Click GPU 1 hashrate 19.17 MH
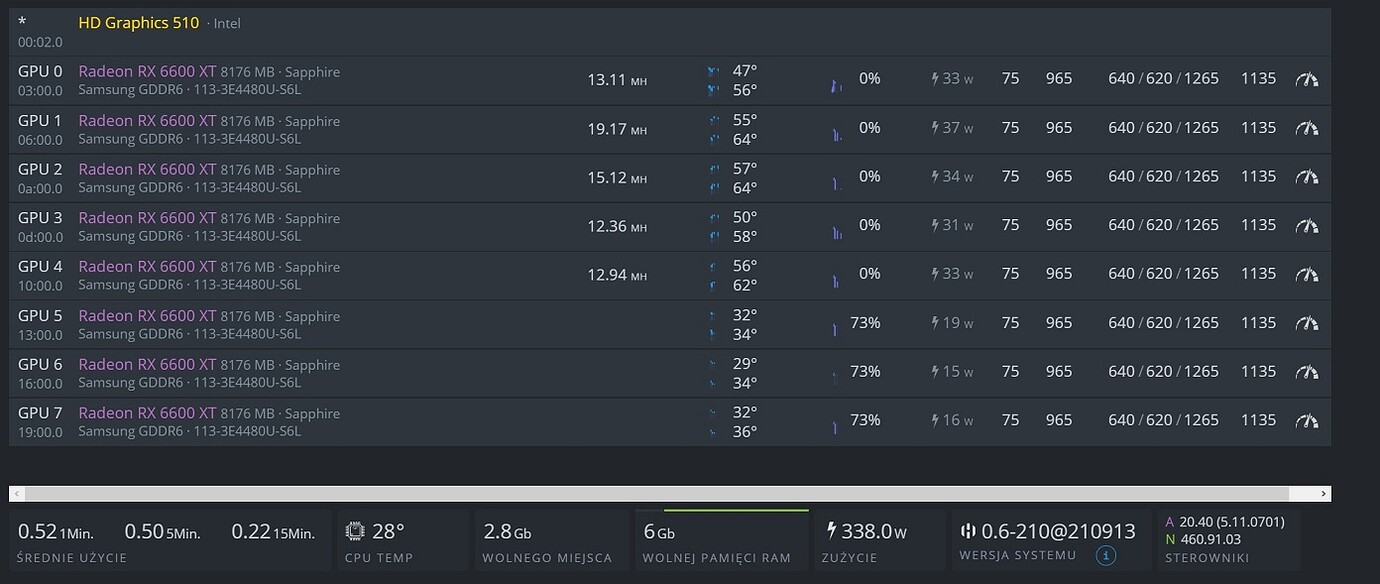The height and width of the screenshot is (584, 1380). pos(616,128)
